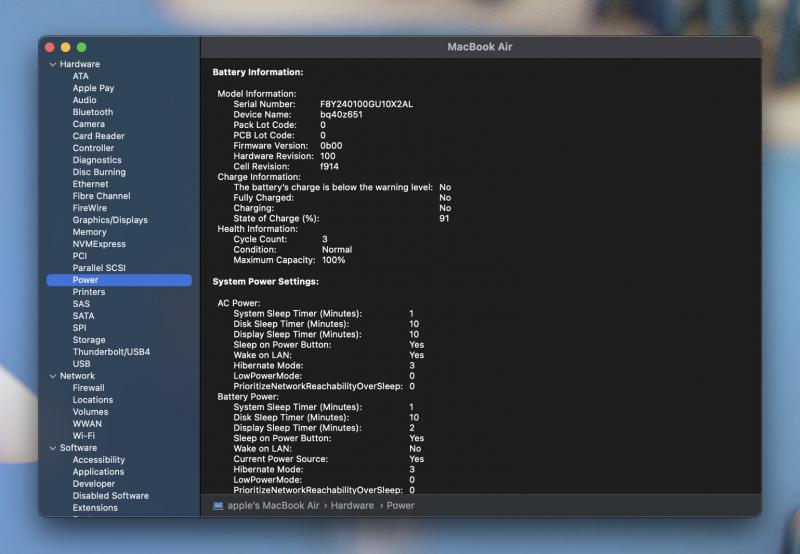Click the device name bq40z651
Viewport: 800px width, 554px height.
click(341, 115)
